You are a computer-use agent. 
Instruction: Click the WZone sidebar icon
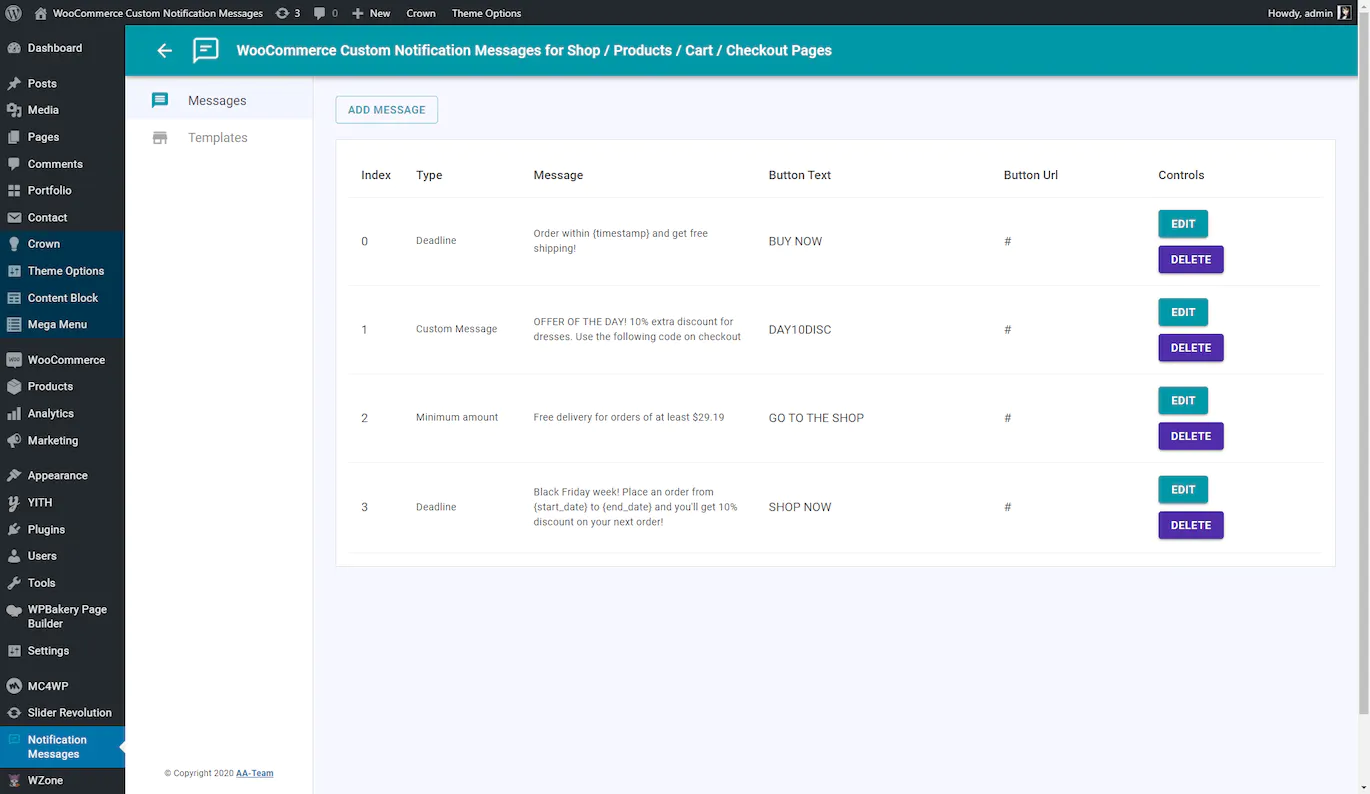14,781
